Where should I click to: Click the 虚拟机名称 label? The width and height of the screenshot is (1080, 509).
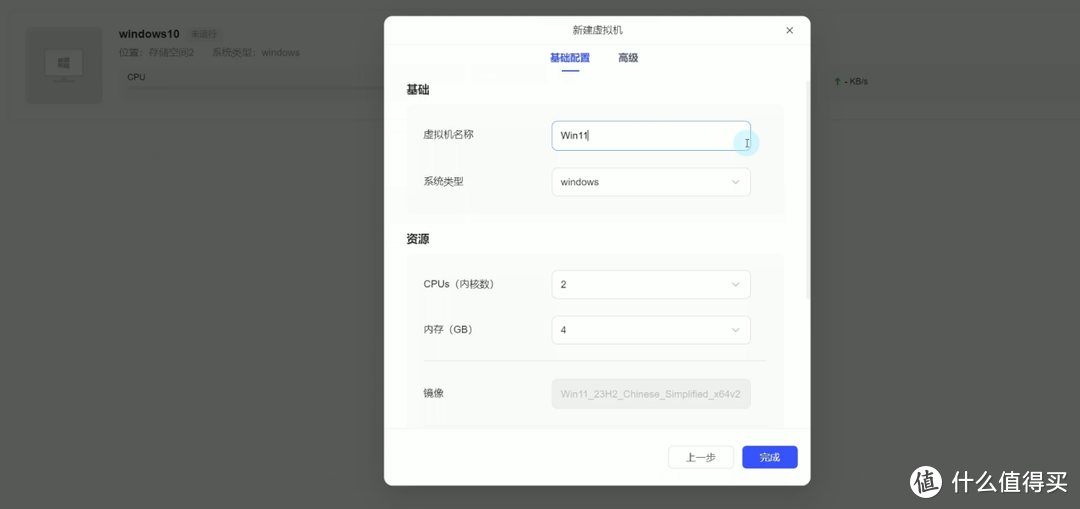tap(448, 135)
